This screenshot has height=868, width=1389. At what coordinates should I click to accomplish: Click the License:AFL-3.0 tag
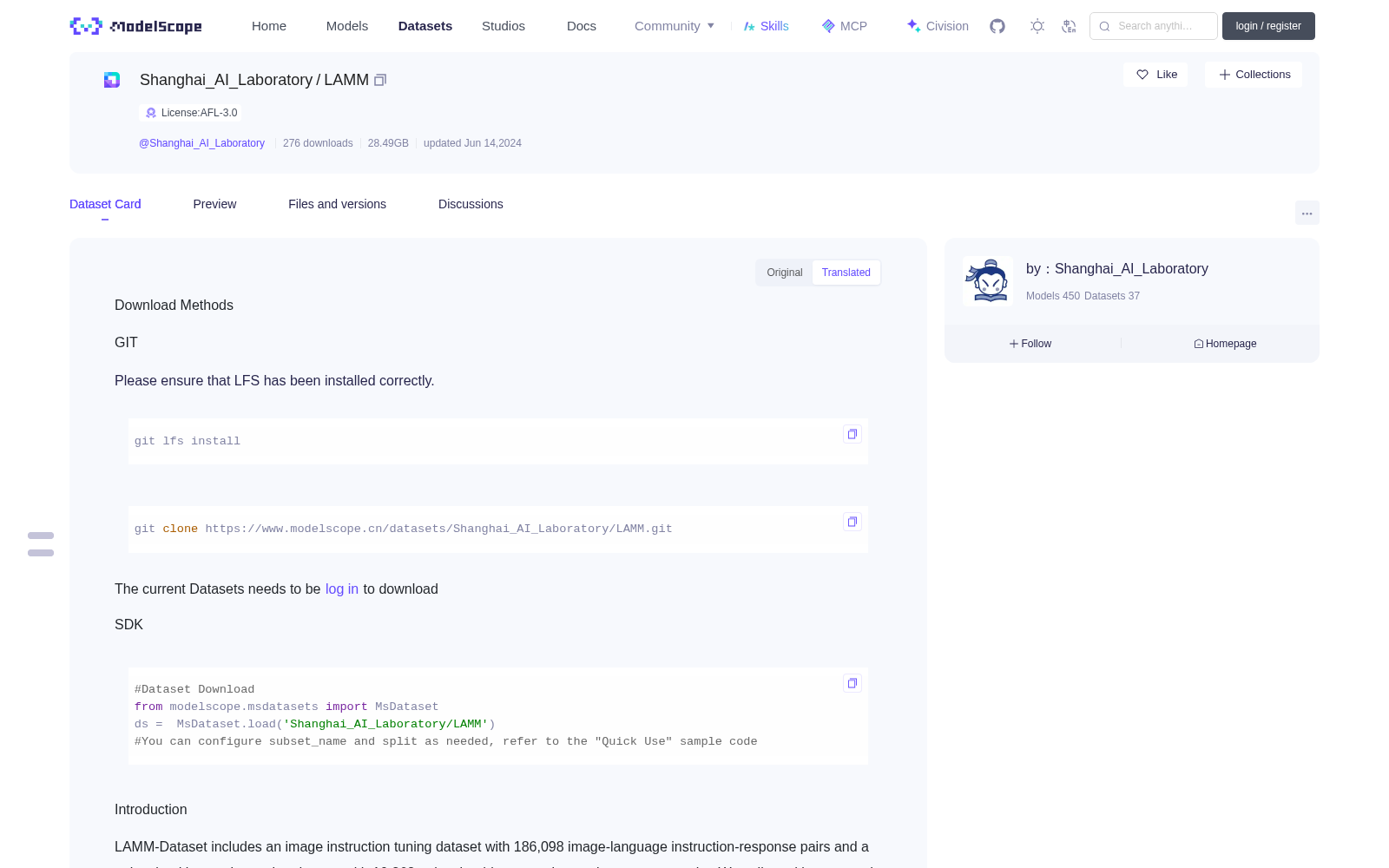tap(191, 113)
